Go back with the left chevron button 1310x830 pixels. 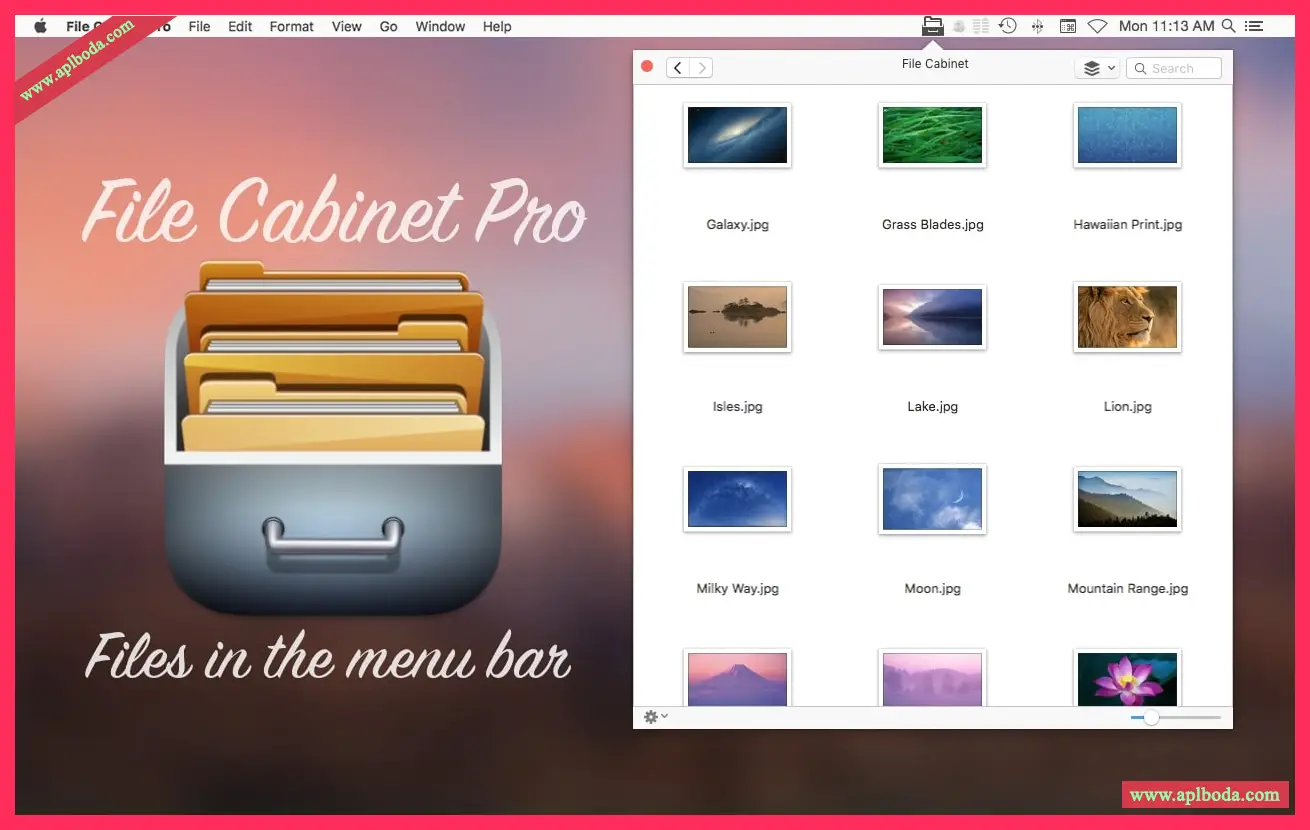678,67
